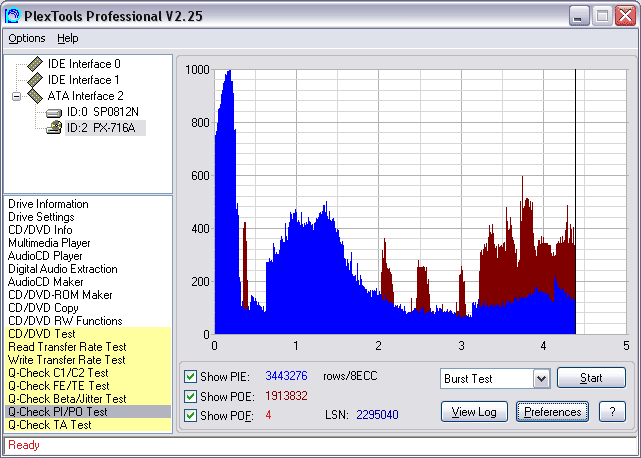Select Write Transfer Rate Test
The image size is (641, 458).
67,360
